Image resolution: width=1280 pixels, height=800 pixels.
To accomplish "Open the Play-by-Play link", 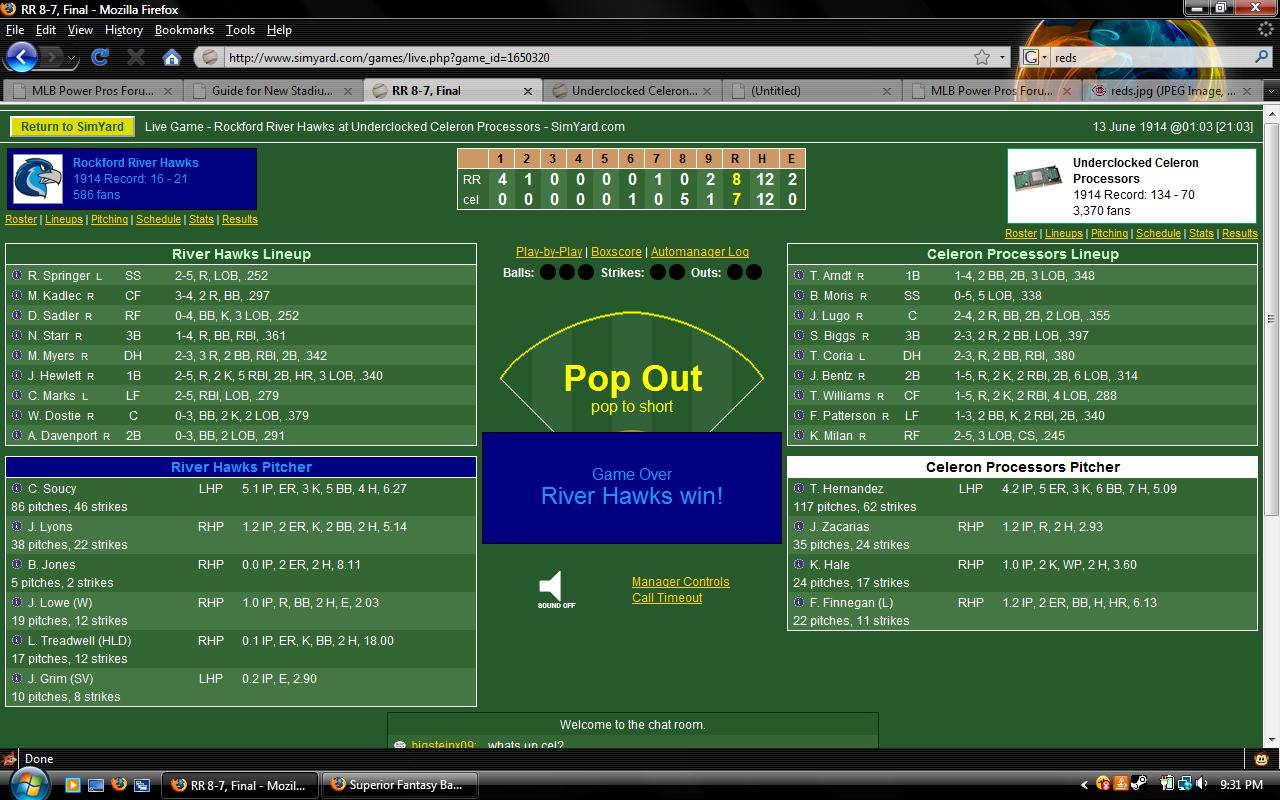I will point(549,252).
